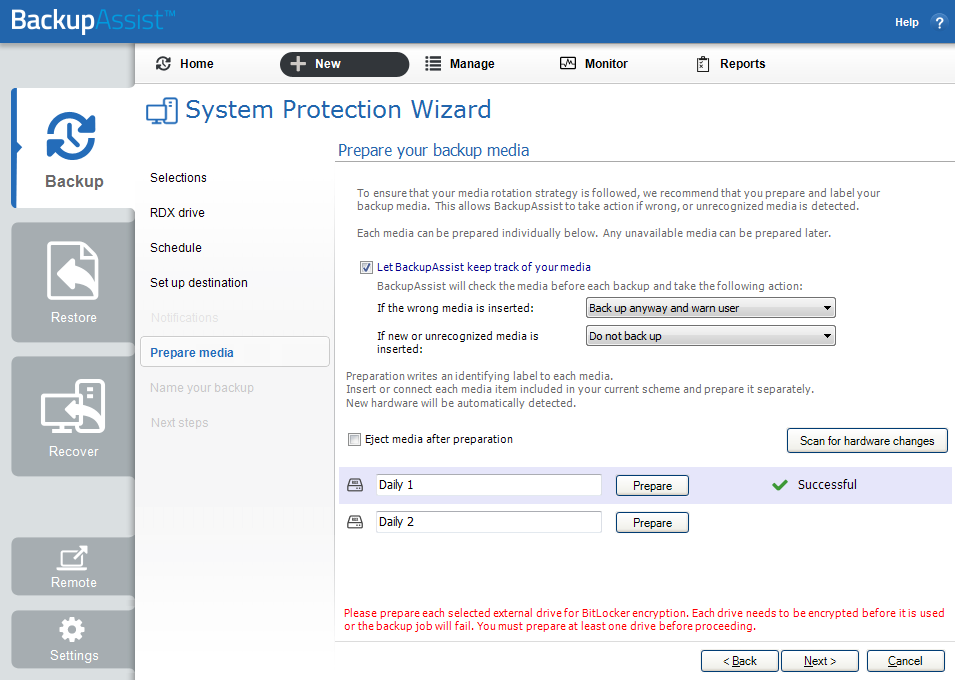Viewport: 955px width, 680px height.
Task: Click the Daily 1 media name field
Action: coord(488,485)
